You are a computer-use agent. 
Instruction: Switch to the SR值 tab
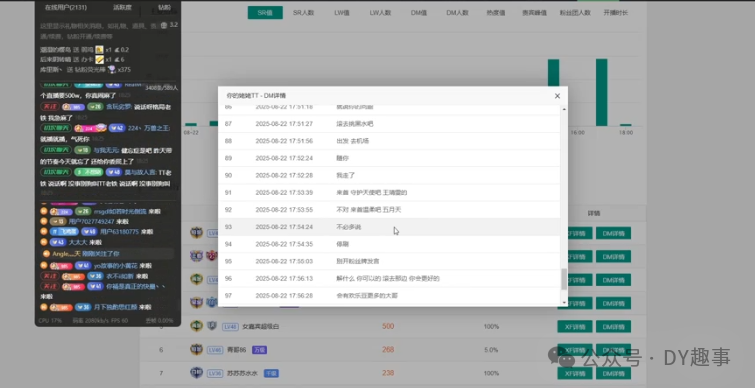265,13
